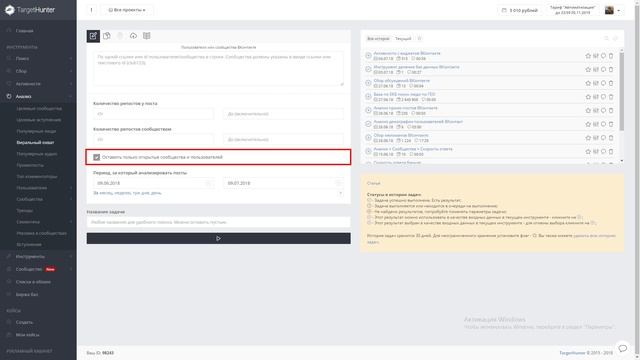
Task: Click the period end date field 09.07.2018
Action: click(283, 183)
